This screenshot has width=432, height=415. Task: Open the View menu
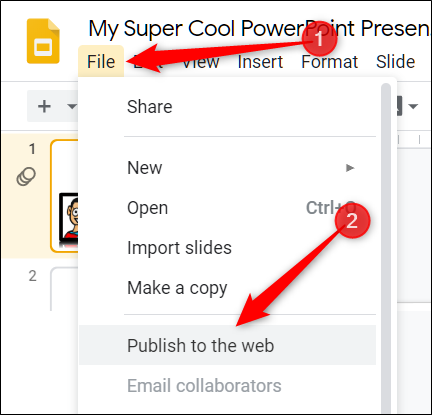click(201, 62)
